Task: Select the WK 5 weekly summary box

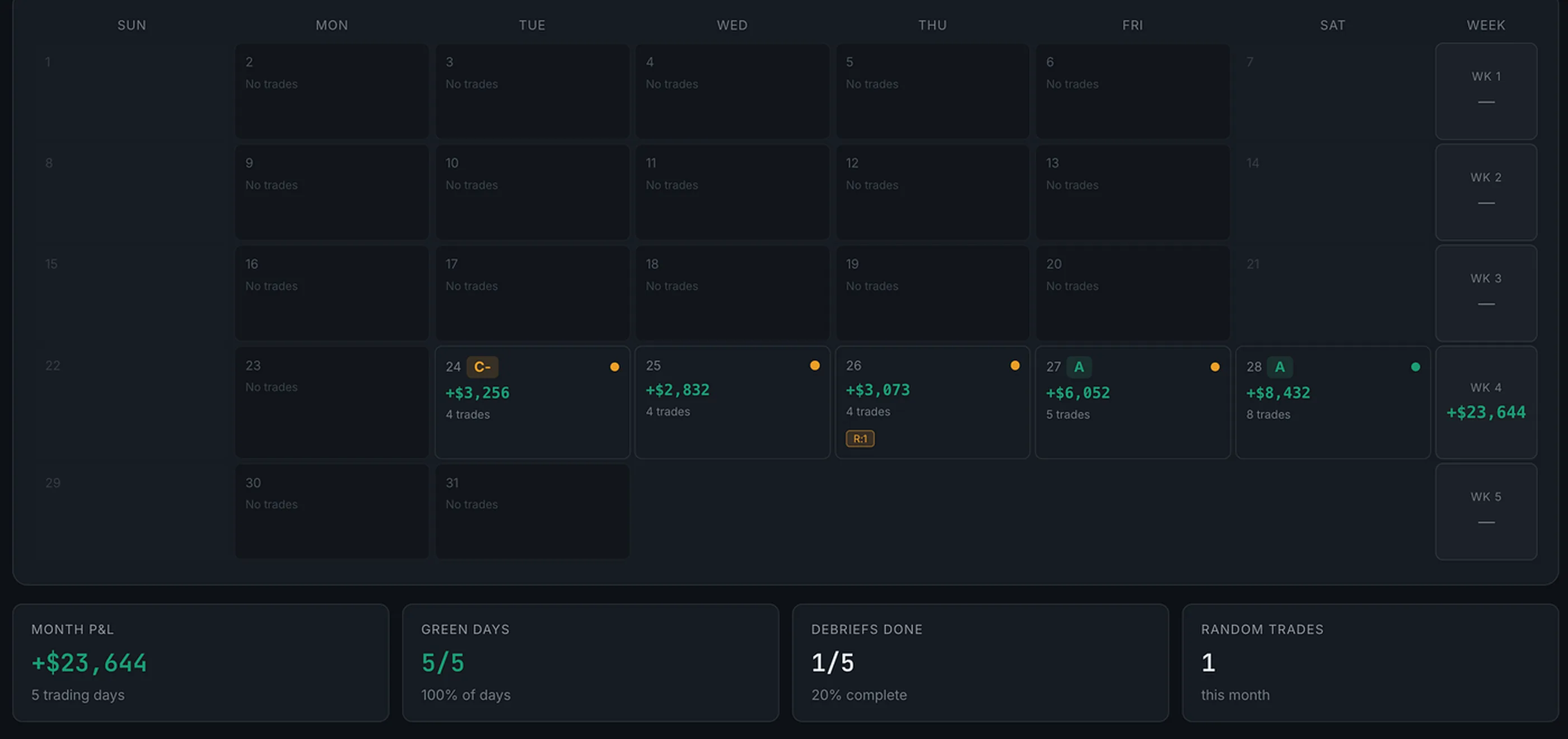Action: pyautogui.click(x=1486, y=511)
